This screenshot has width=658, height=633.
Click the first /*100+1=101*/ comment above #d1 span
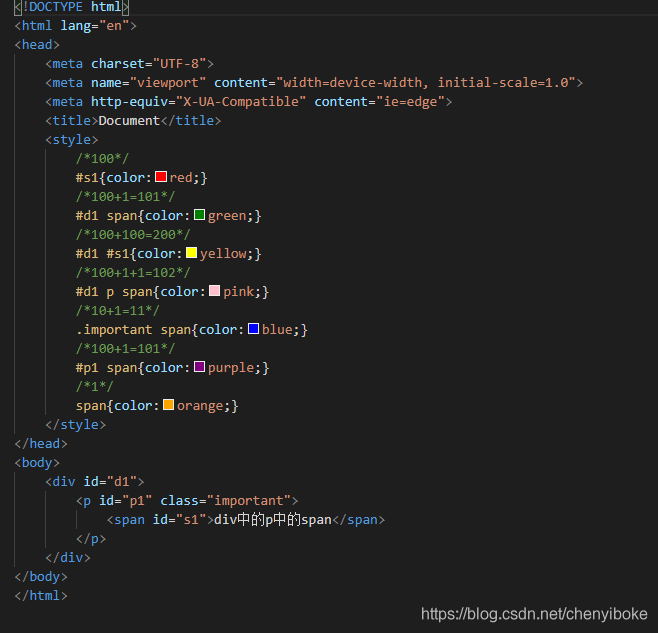pyautogui.click(x=125, y=197)
